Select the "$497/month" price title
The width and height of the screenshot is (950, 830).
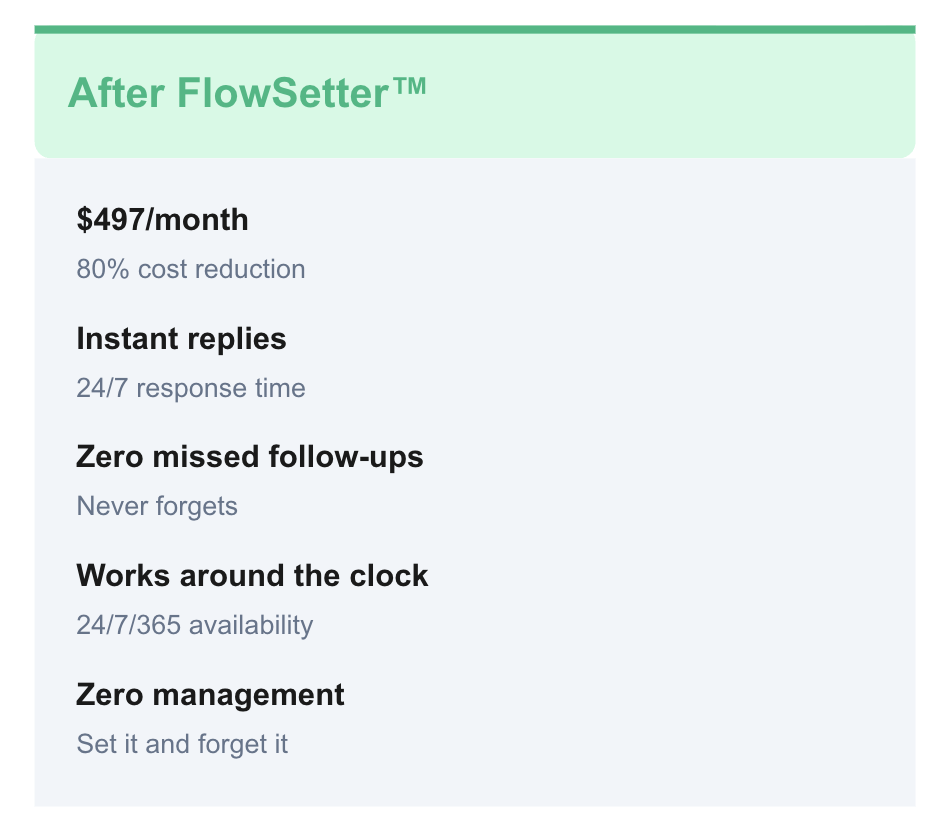162,220
